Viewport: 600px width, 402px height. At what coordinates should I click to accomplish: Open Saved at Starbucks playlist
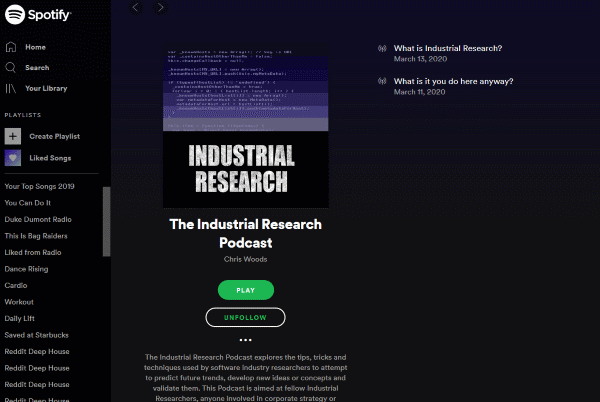pyautogui.click(x=36, y=335)
